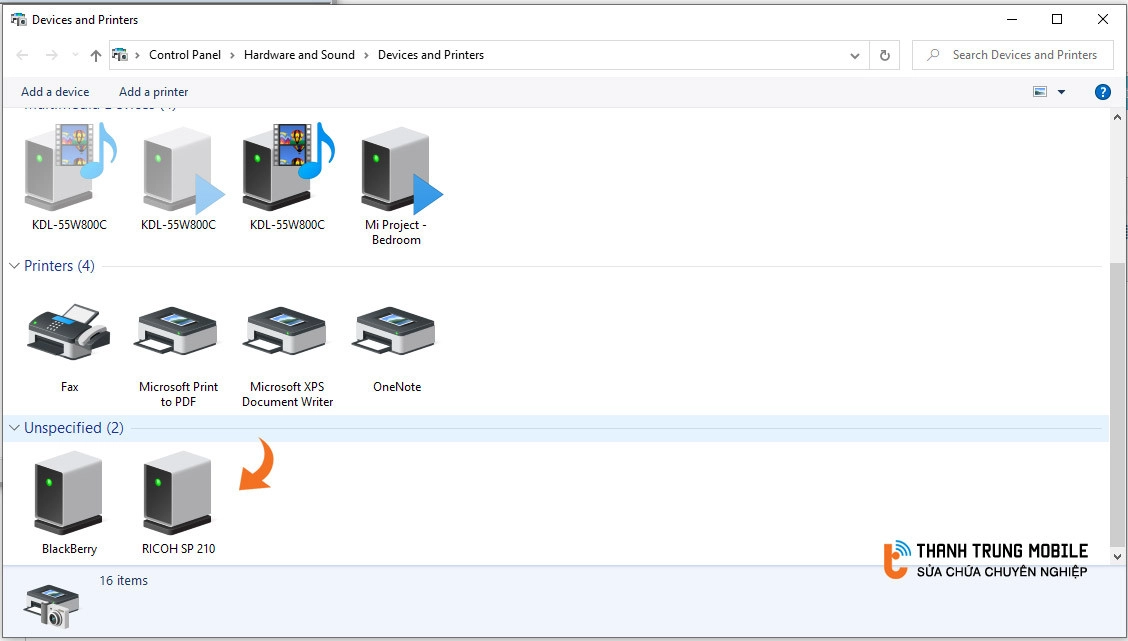Select the RICOH SP 210 device
Screen dimensions: 1128x641
tap(178, 495)
